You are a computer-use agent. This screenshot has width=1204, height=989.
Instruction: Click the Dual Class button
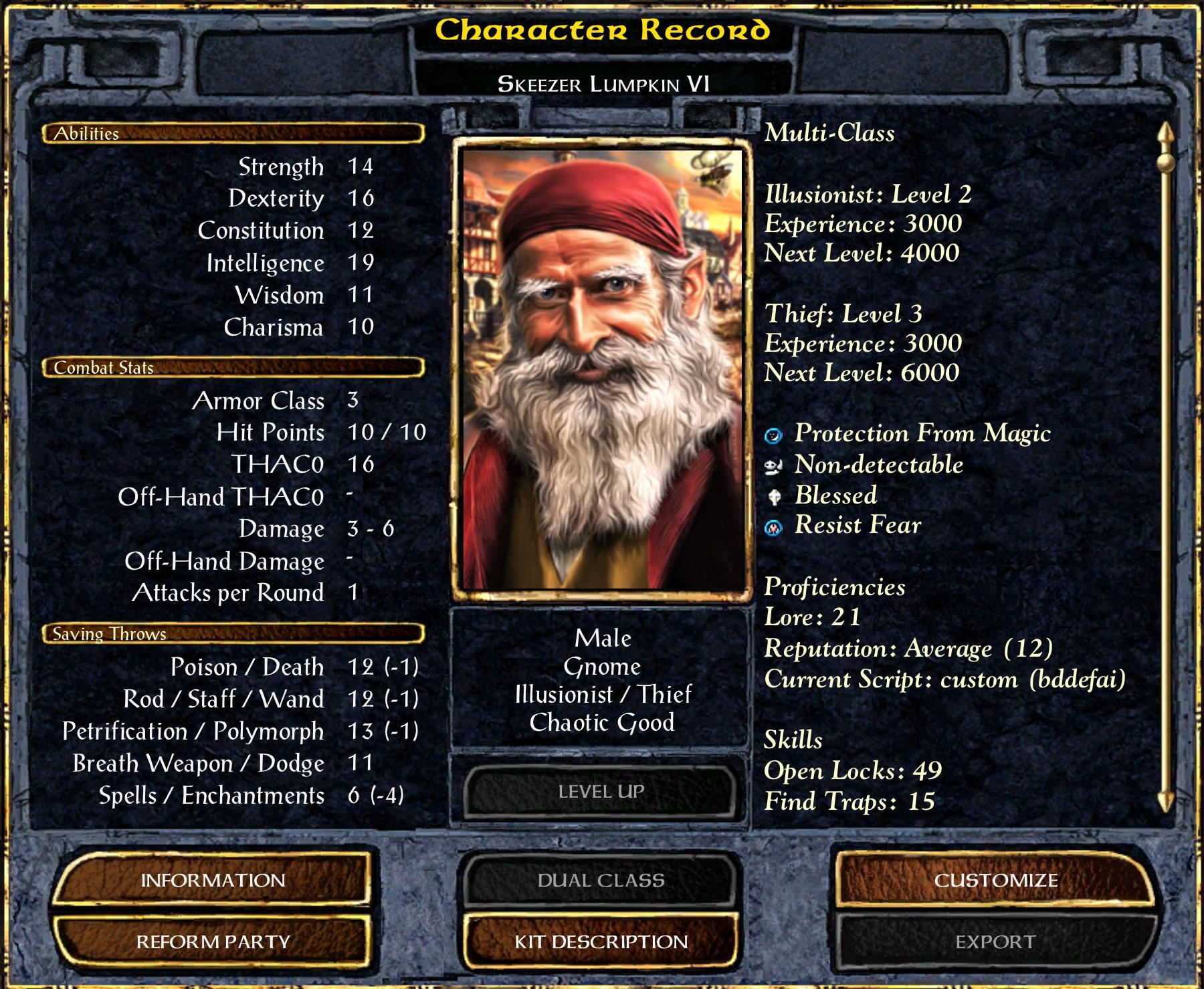[x=601, y=880]
